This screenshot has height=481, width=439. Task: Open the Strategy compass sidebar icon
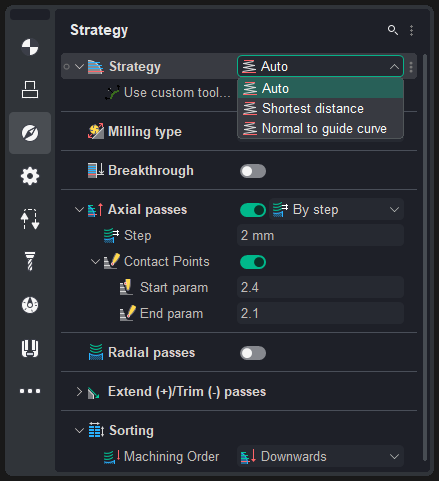click(x=30, y=133)
